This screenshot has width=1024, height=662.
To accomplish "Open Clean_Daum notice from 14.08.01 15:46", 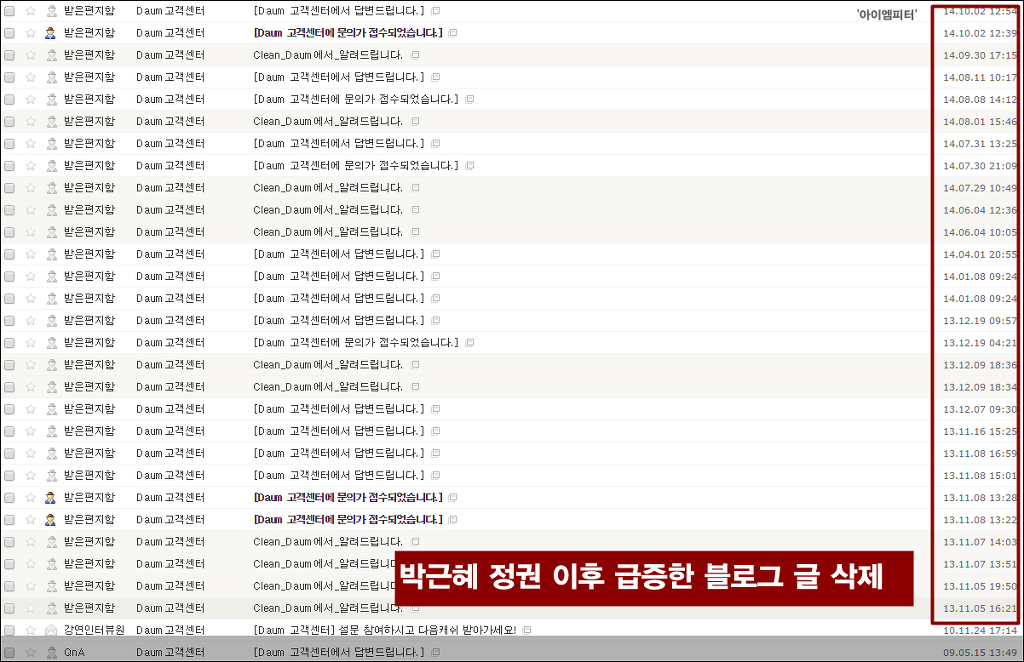I will point(328,121).
